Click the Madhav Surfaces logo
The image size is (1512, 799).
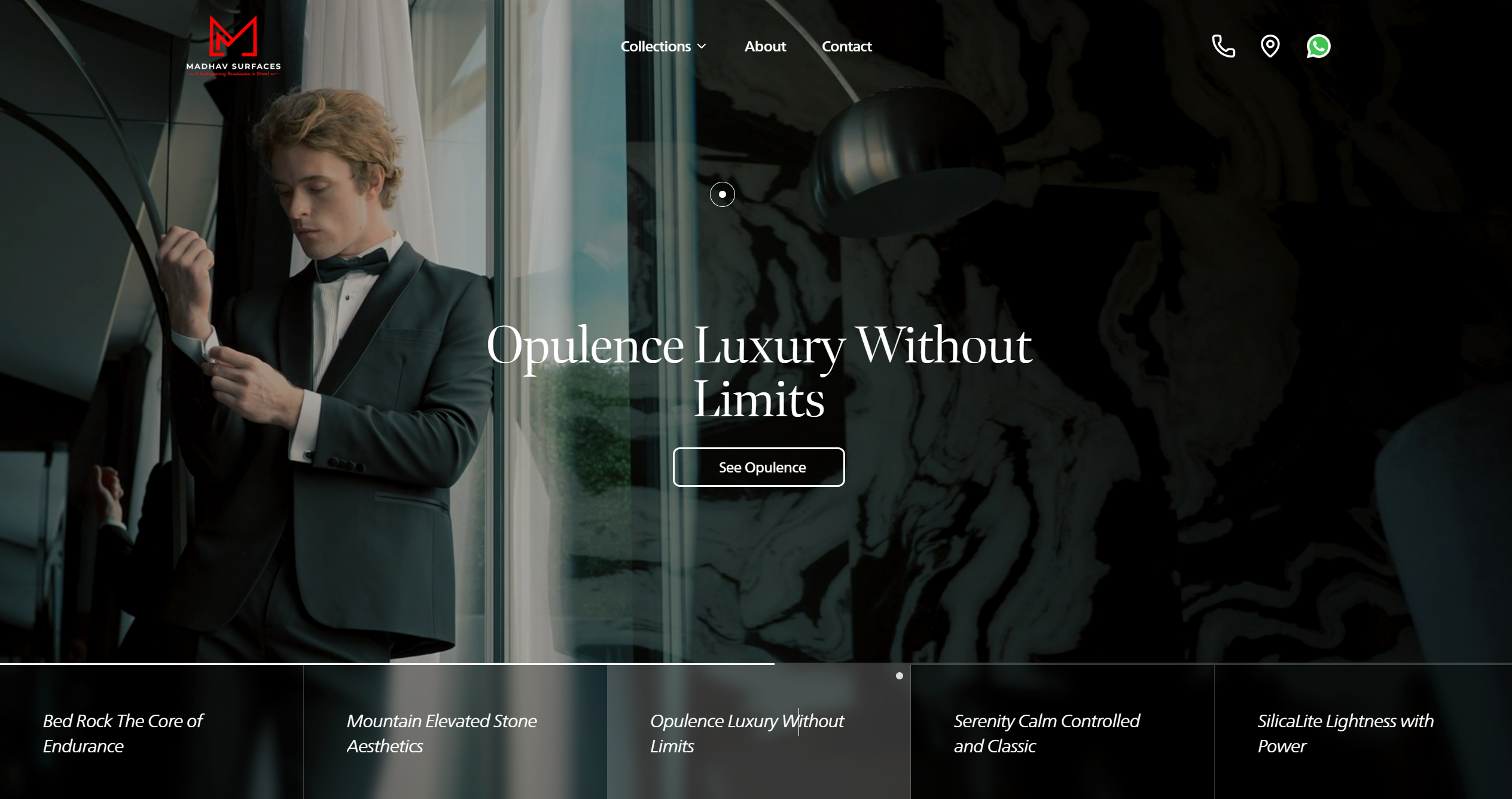(233, 45)
